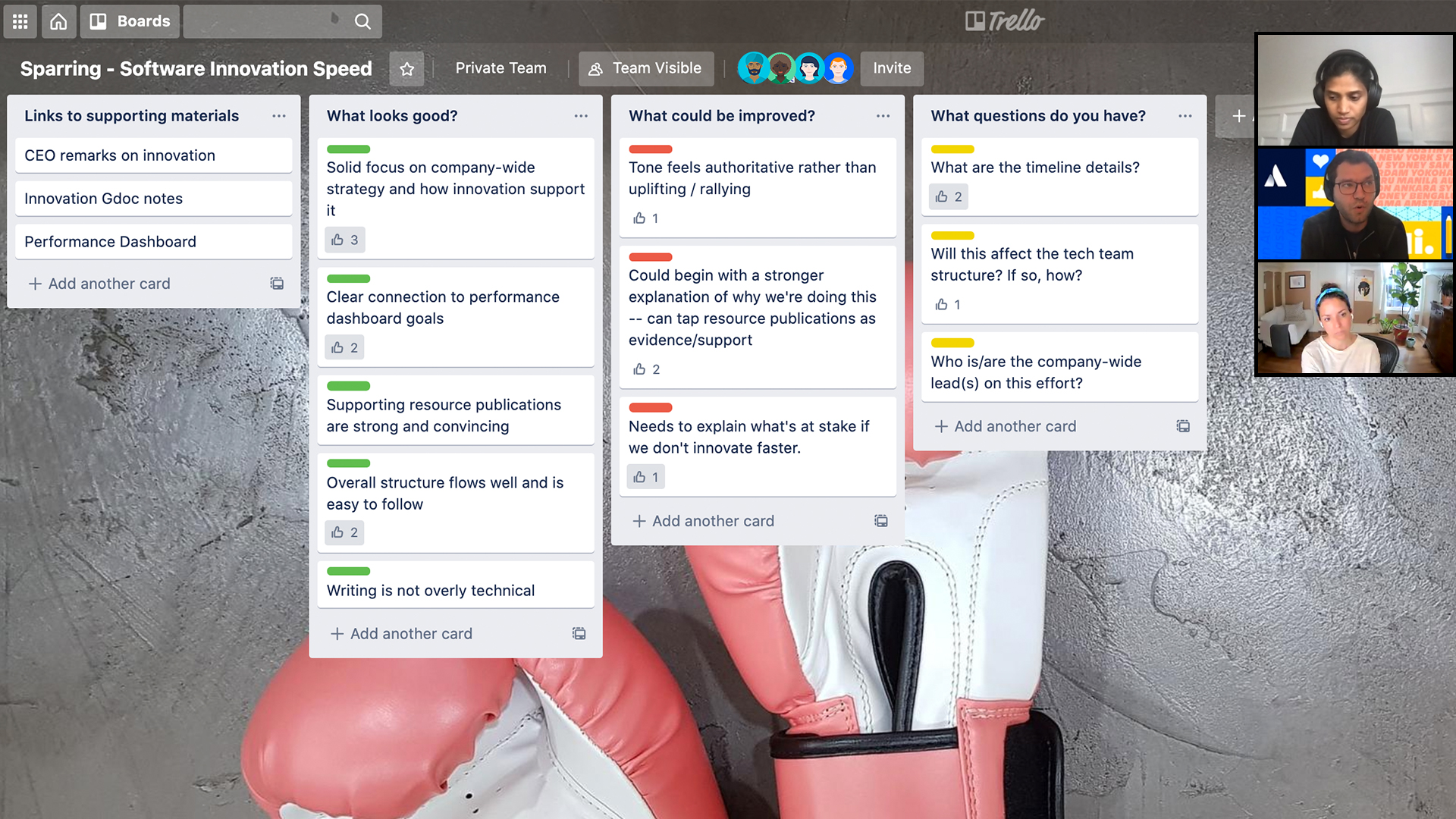Toggle Team Visible board visibility

click(646, 68)
